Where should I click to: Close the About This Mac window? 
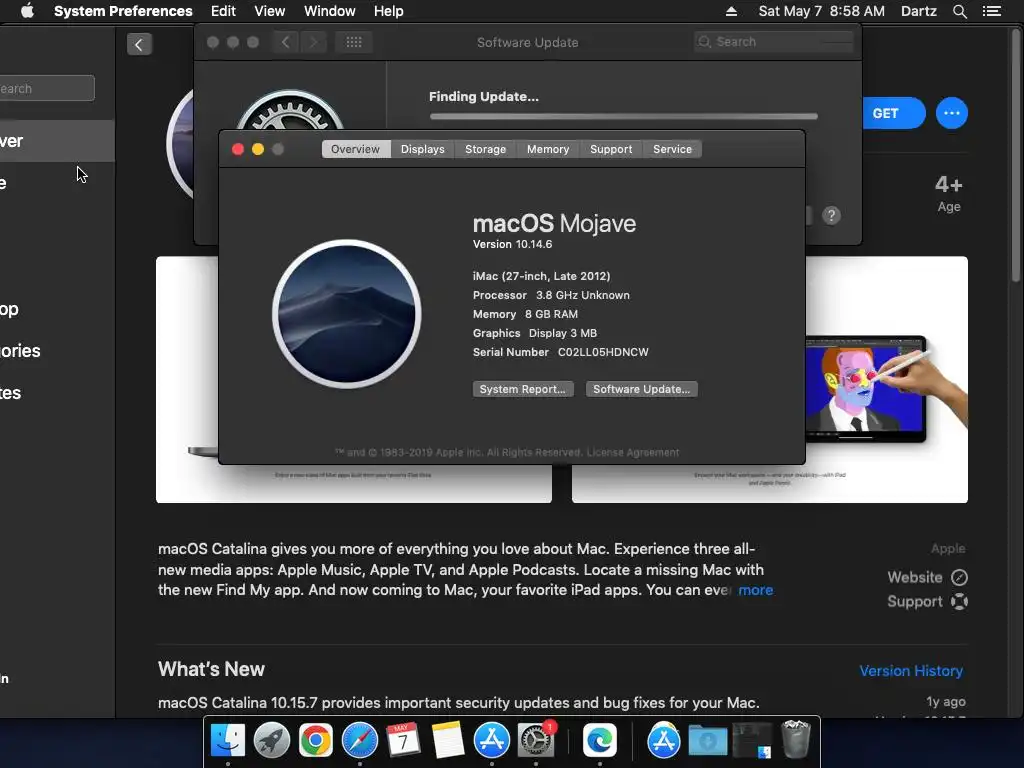click(x=238, y=150)
